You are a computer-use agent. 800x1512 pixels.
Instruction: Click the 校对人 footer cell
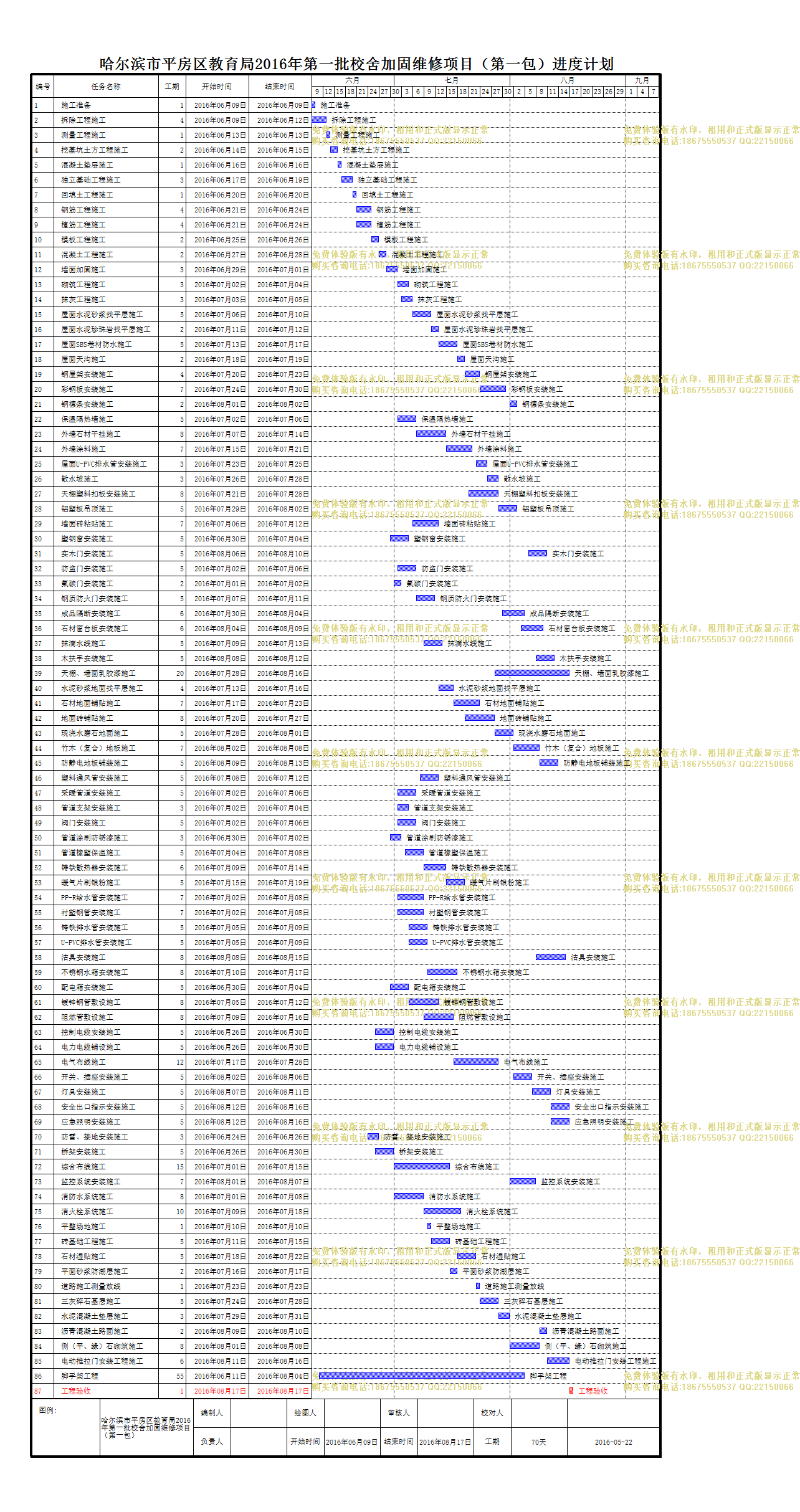click(x=492, y=1413)
